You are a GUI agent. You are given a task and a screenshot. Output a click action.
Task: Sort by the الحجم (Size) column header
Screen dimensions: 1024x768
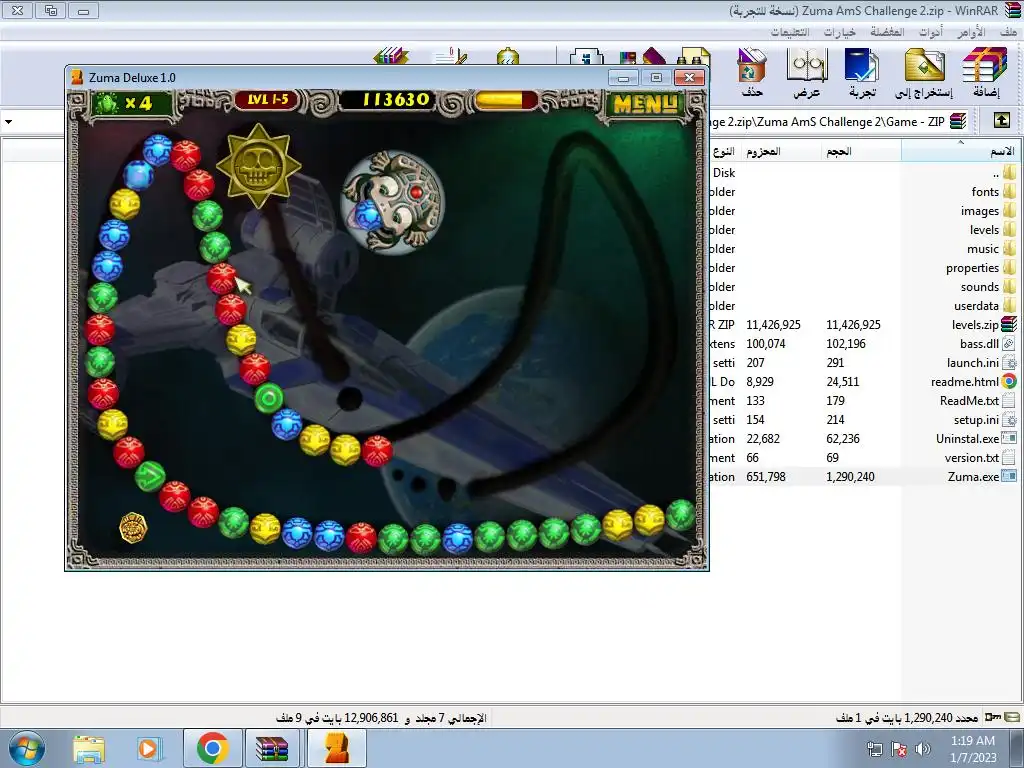click(861, 151)
